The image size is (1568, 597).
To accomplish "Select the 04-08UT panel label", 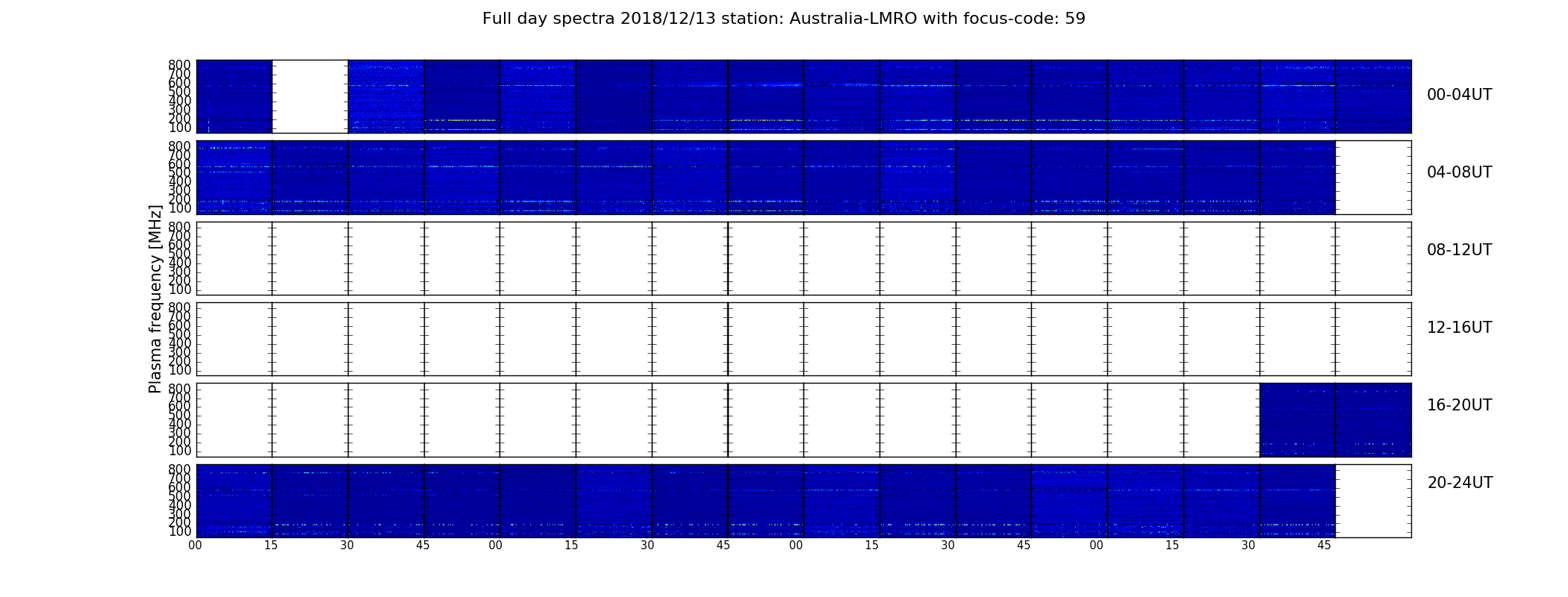I will click(1460, 172).
